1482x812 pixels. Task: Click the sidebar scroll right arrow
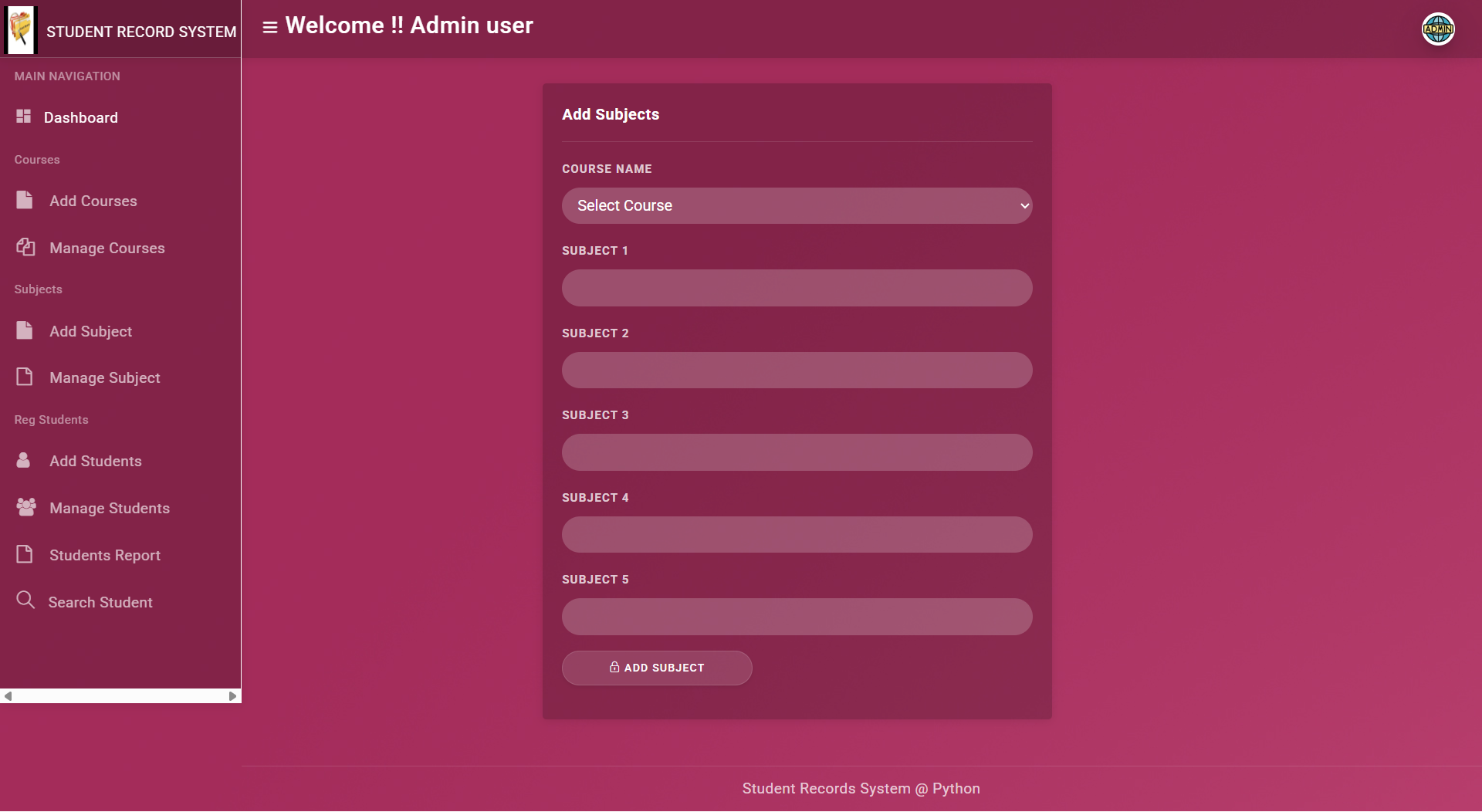point(232,696)
